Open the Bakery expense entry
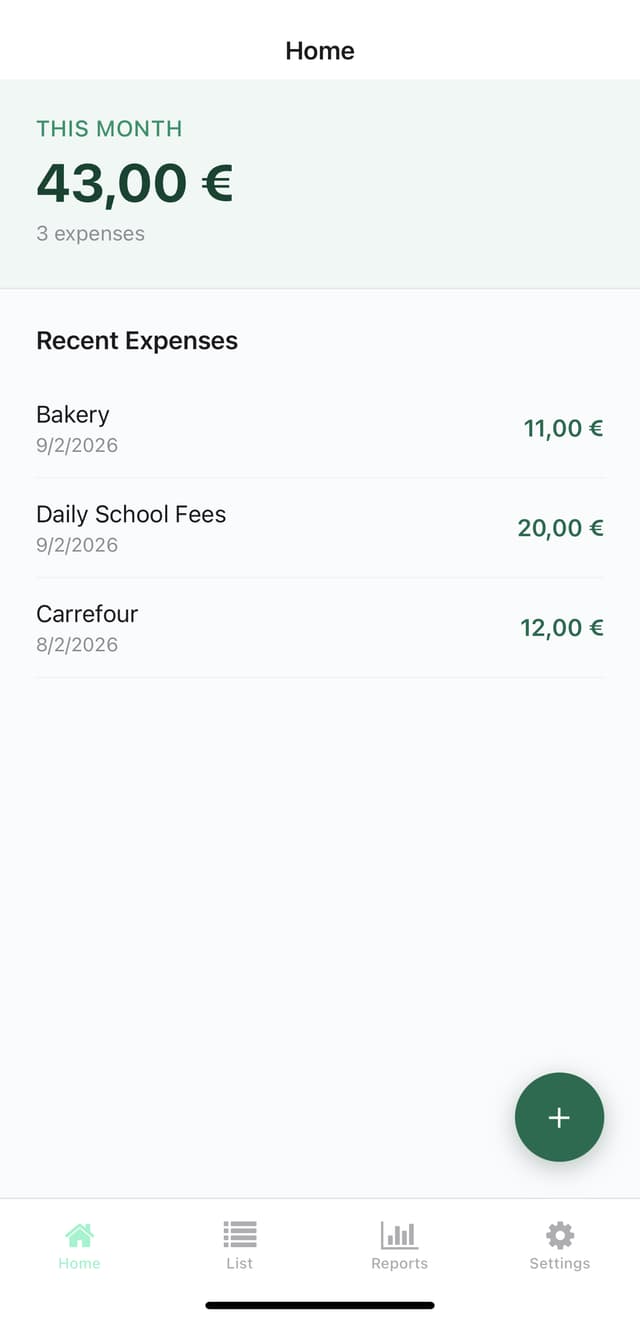The height and width of the screenshot is (1321, 640). point(320,428)
